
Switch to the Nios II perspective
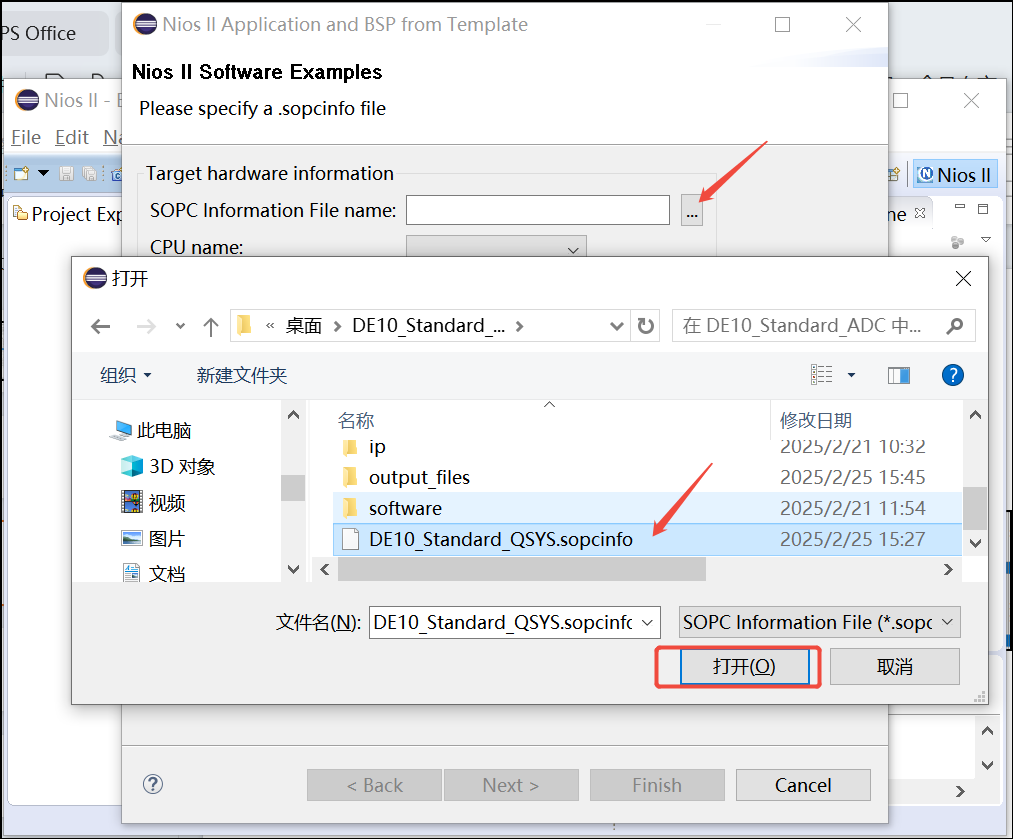point(955,175)
